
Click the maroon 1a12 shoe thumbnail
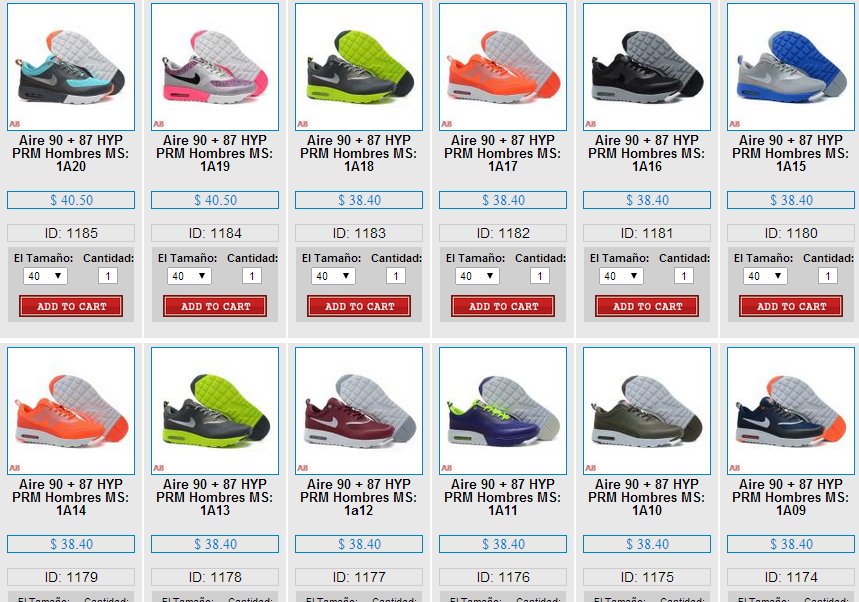pyautogui.click(x=359, y=411)
